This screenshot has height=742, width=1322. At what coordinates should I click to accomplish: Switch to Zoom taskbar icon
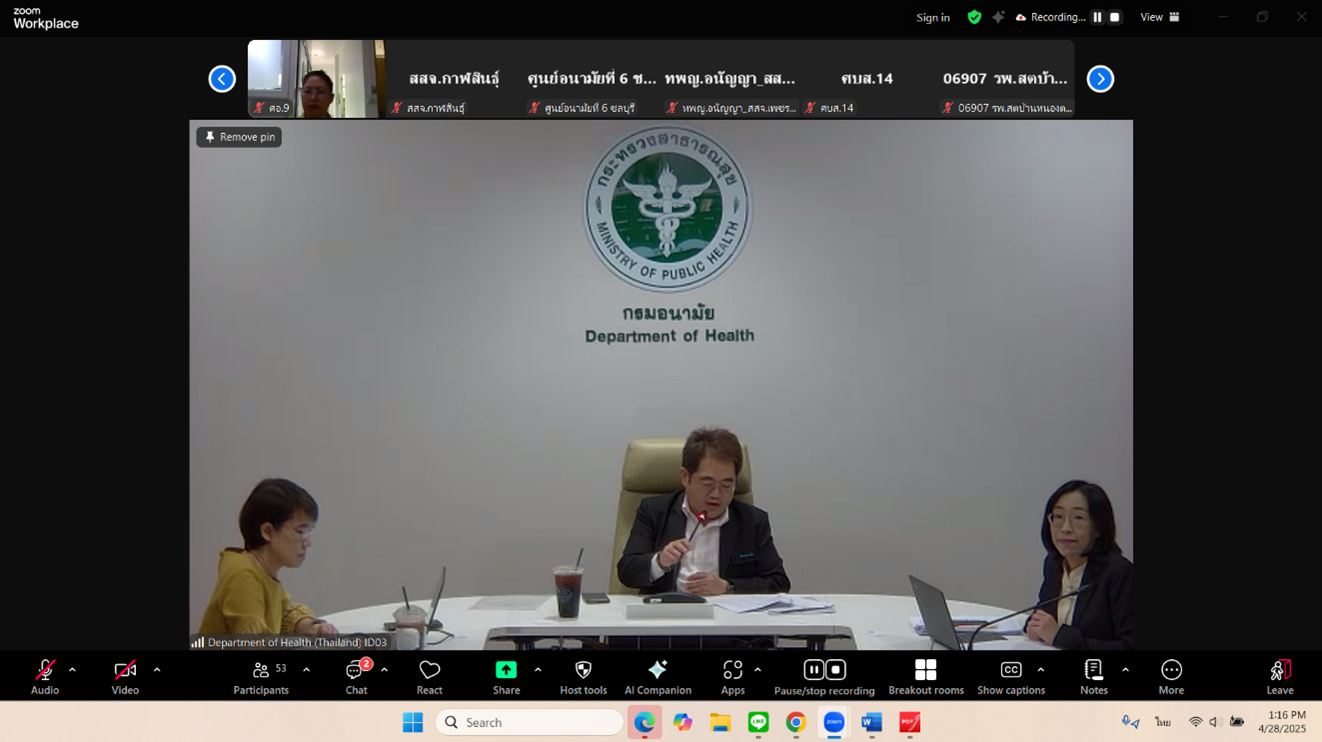(x=834, y=722)
